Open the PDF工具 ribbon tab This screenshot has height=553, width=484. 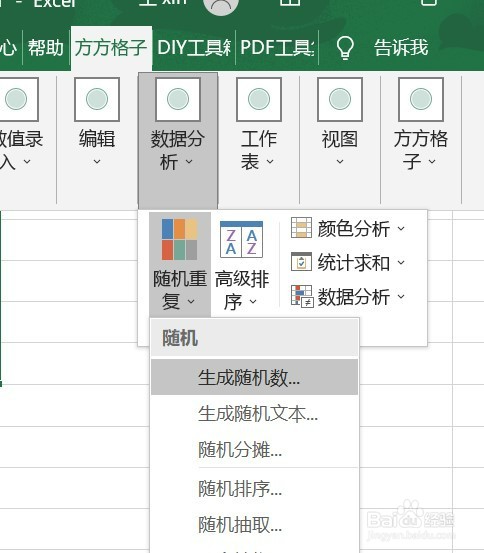point(277,48)
